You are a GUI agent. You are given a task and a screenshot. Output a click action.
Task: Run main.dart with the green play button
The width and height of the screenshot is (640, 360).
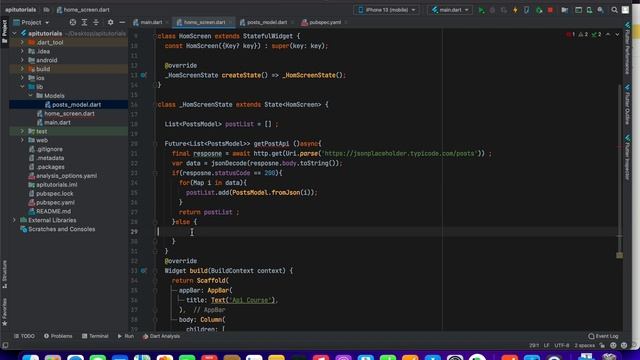[482, 10]
